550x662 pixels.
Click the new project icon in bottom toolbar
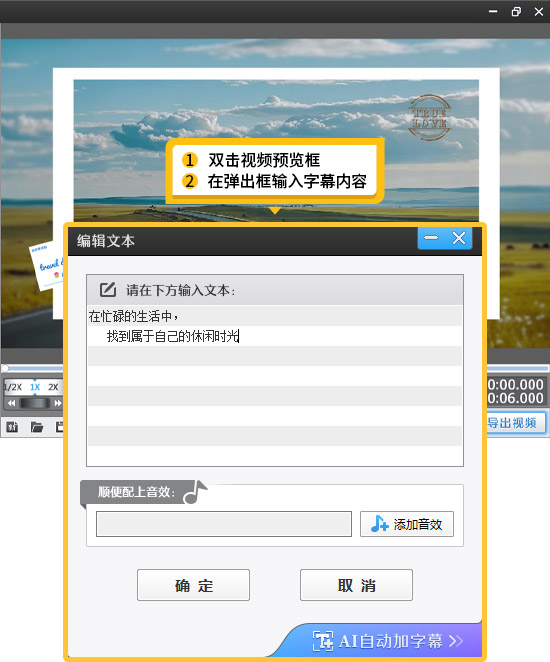12,427
